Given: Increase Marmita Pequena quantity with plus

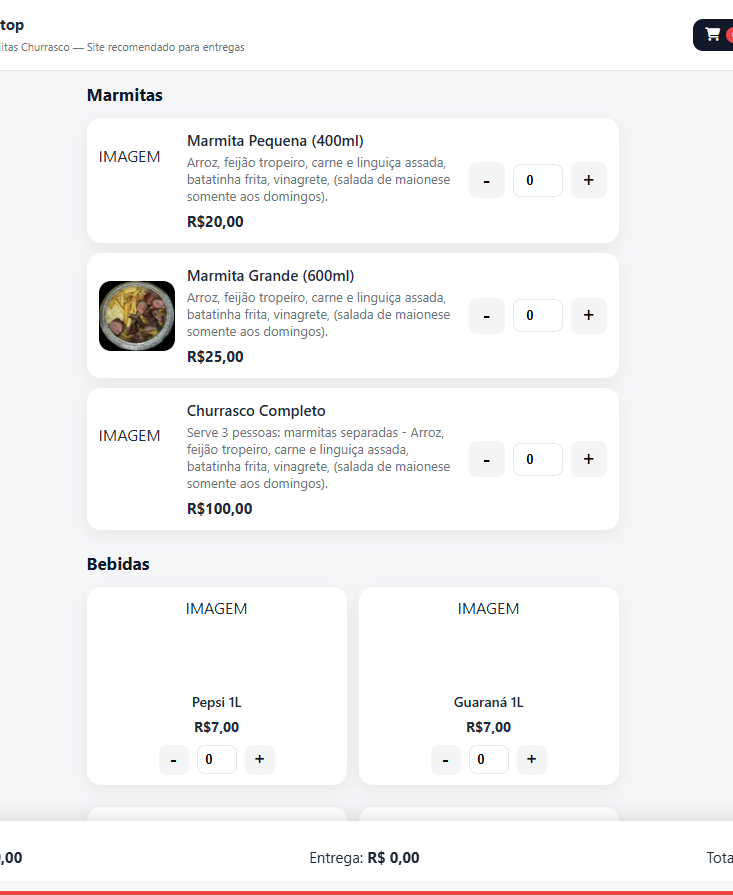Looking at the screenshot, I should tap(588, 180).
